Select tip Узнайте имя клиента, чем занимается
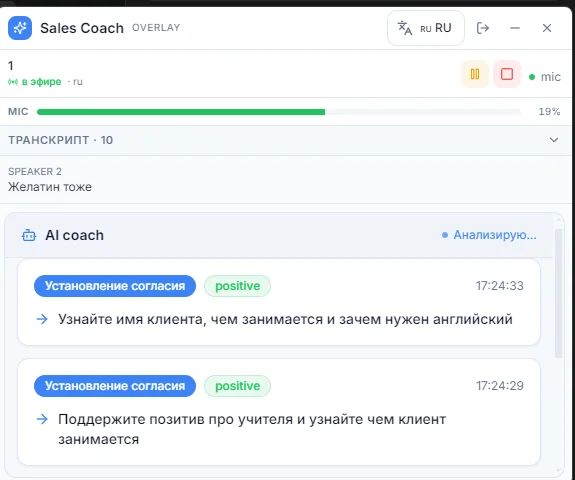The height and width of the screenshot is (480, 575). (x=285, y=319)
